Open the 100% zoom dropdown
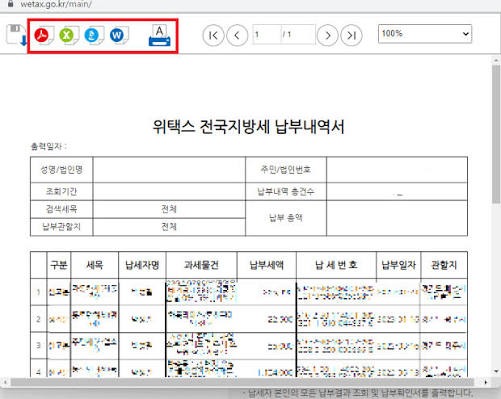Screen dimensions: 501x399 [x=425, y=34]
